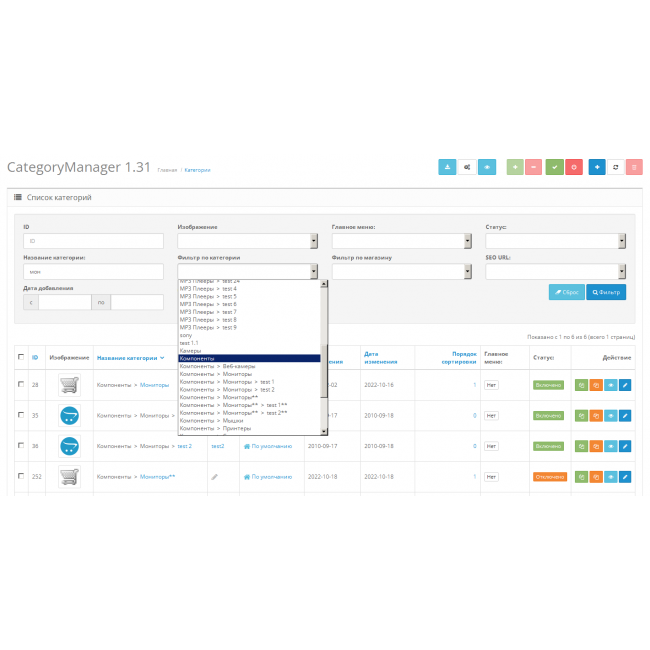This screenshot has width=650, height=650.
Task: Choose 'Компоненты > Веб-камеры' in dropdown list
Action: [217, 366]
